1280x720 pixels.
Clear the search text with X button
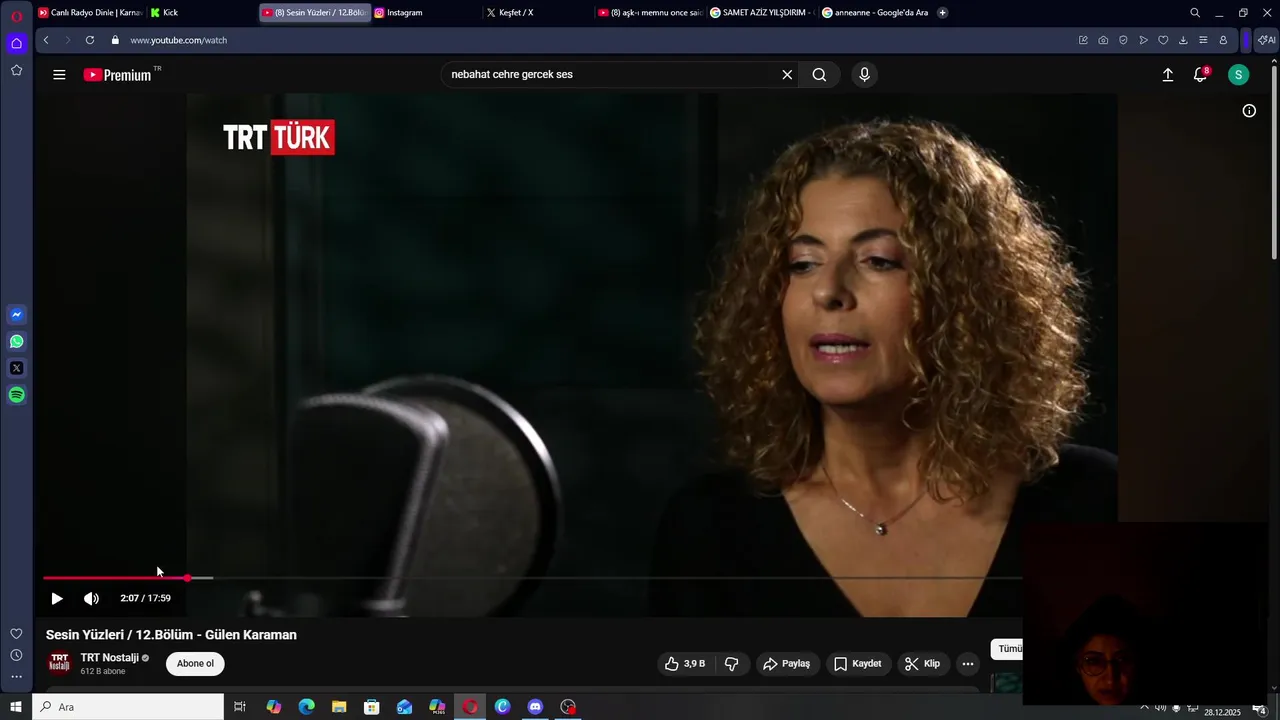point(787,75)
